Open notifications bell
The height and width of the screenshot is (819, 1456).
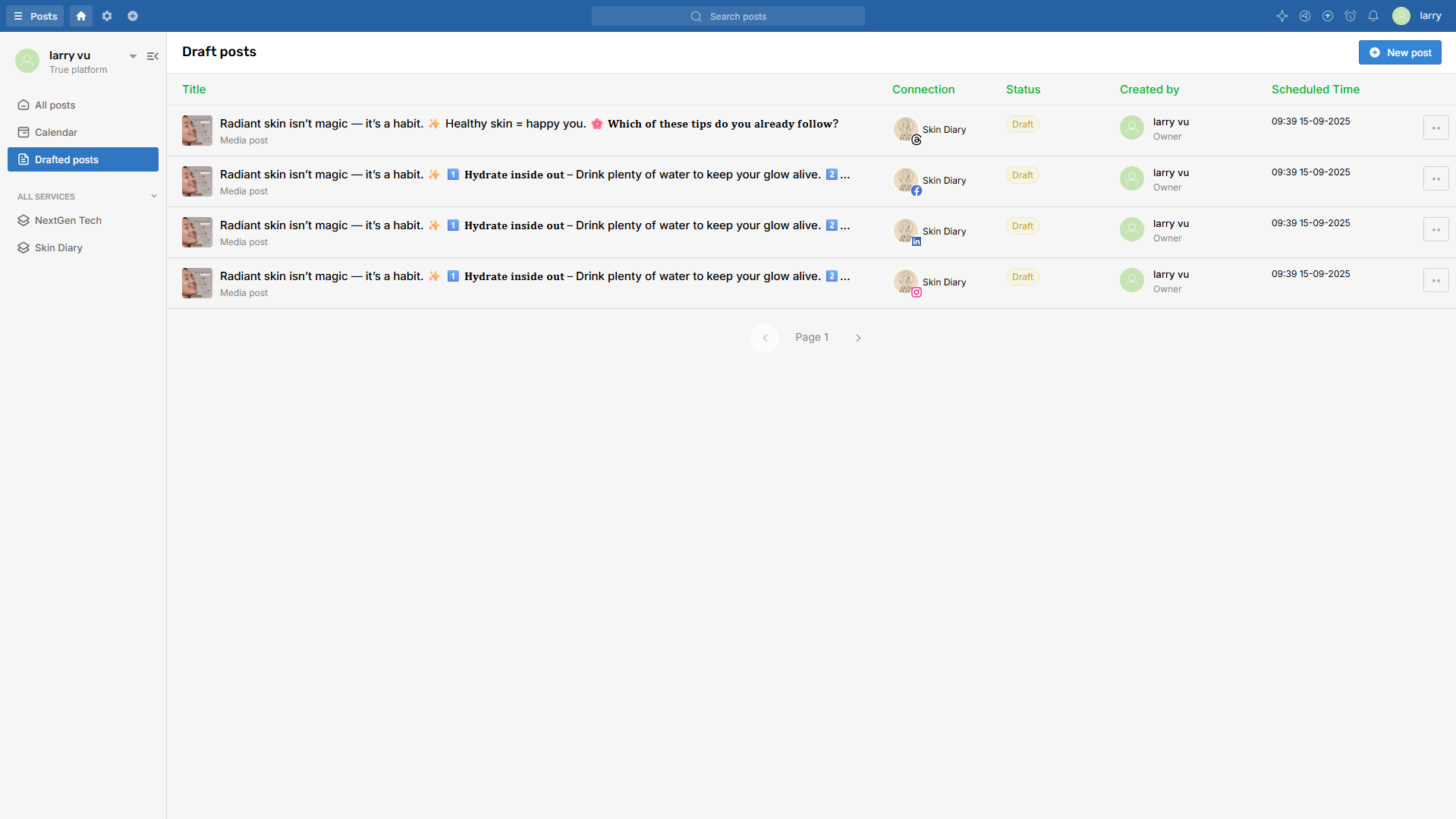pyautogui.click(x=1373, y=16)
